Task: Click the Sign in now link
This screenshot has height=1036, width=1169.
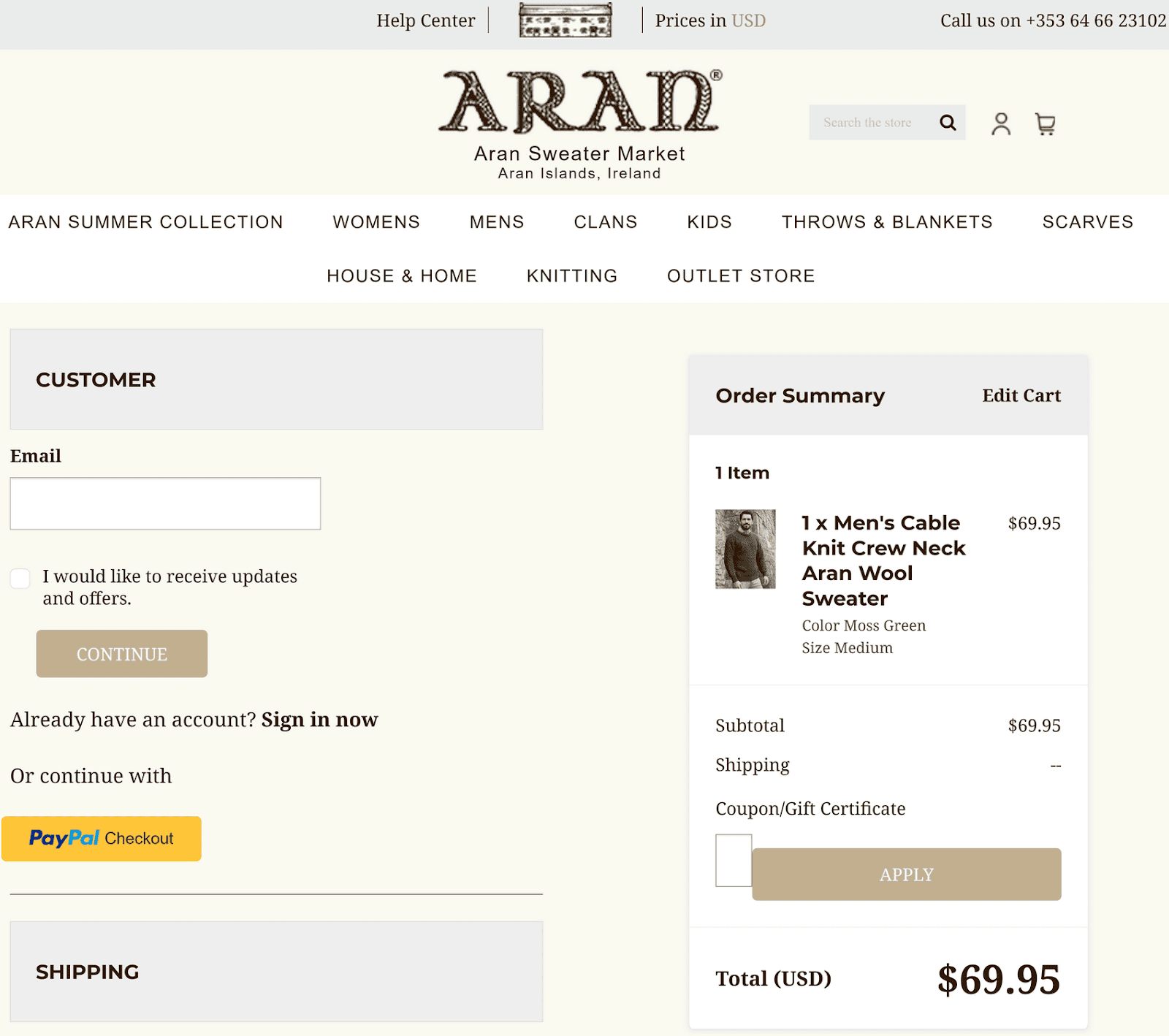Action: coord(319,720)
